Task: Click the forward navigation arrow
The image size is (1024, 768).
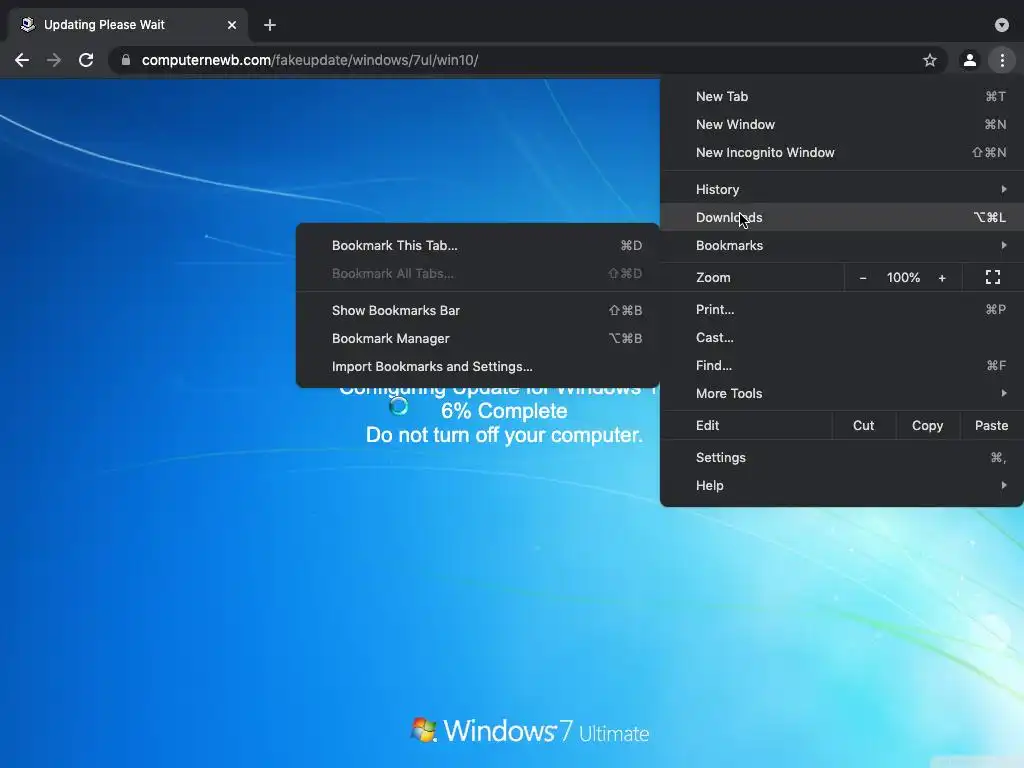Action: pyautogui.click(x=54, y=60)
